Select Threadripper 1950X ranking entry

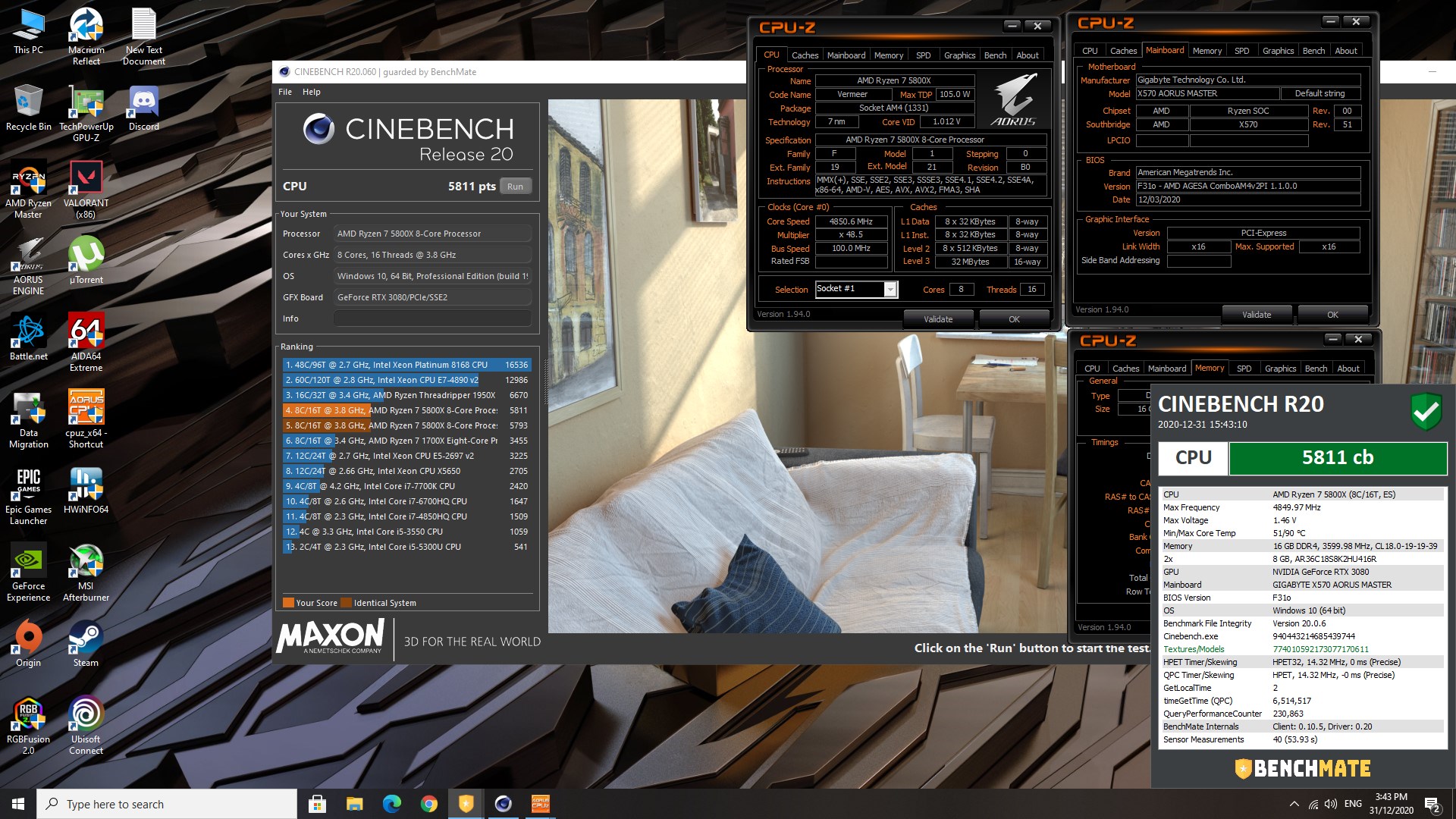tap(406, 395)
